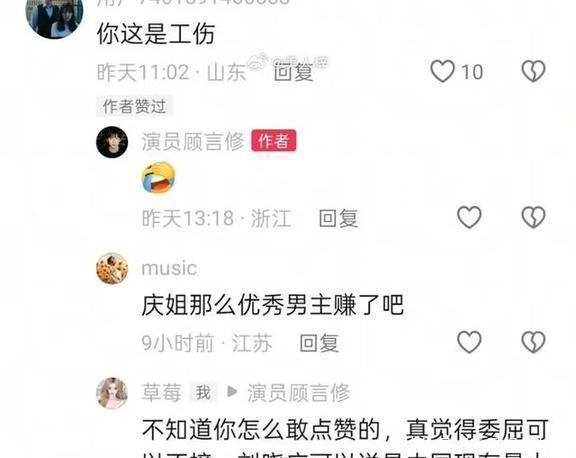Tap the crying-laughing emoji in the reply
Viewport: 576px width, 458px height.
(x=158, y=177)
